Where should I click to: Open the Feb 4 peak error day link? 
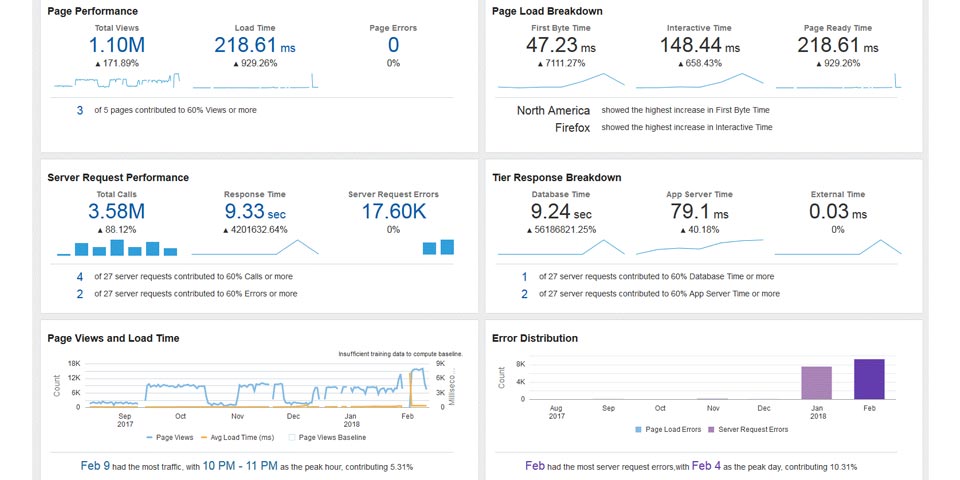point(707,466)
